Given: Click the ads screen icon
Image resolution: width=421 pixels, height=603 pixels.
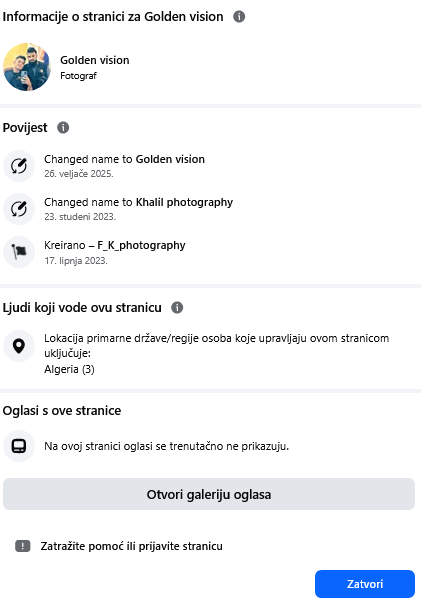Looking at the screenshot, I should [19, 446].
